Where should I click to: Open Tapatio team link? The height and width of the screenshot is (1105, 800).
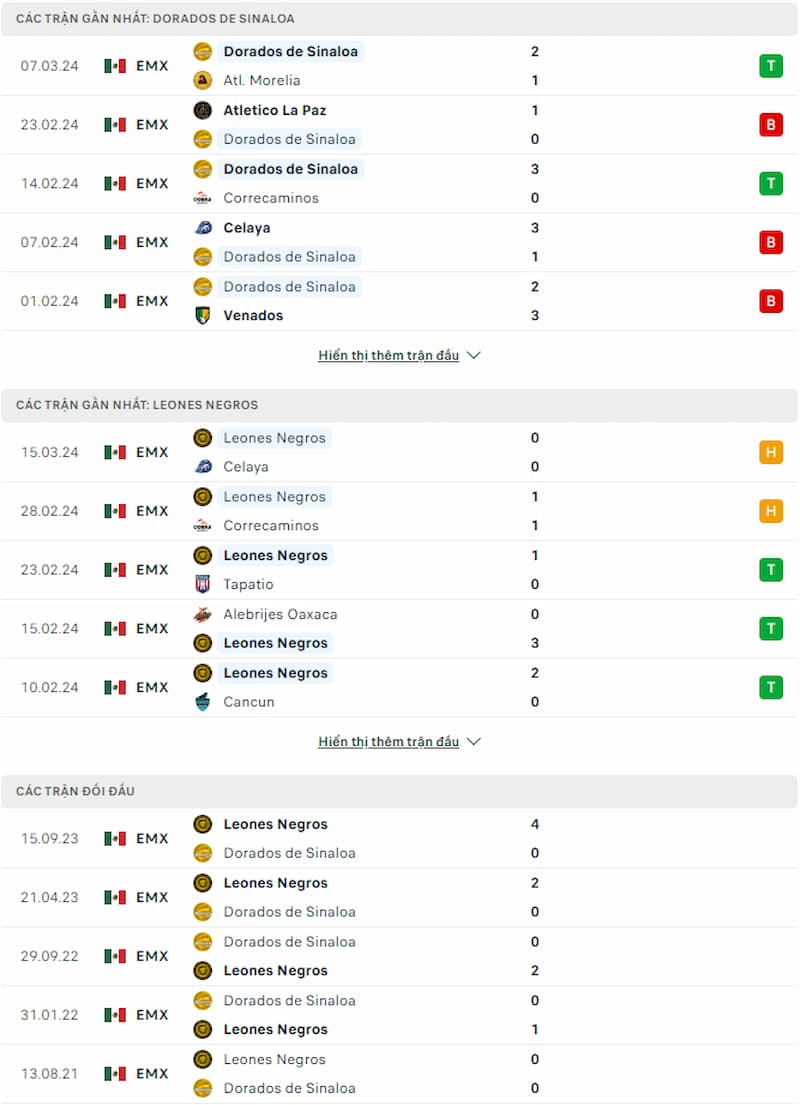pyautogui.click(x=248, y=584)
